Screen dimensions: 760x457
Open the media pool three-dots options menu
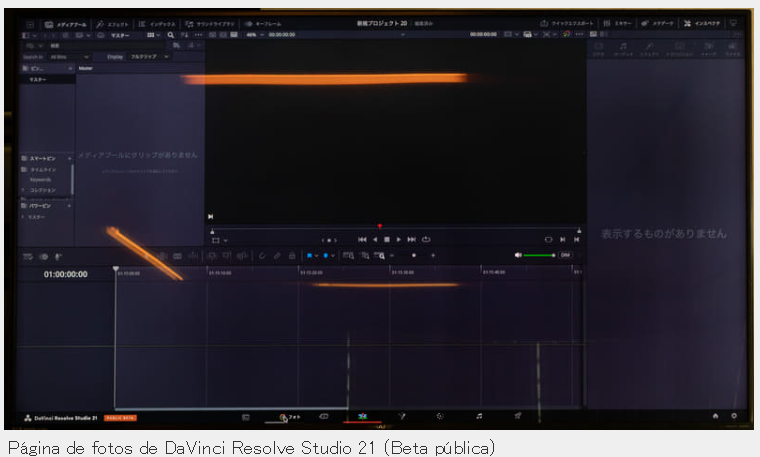click(199, 35)
